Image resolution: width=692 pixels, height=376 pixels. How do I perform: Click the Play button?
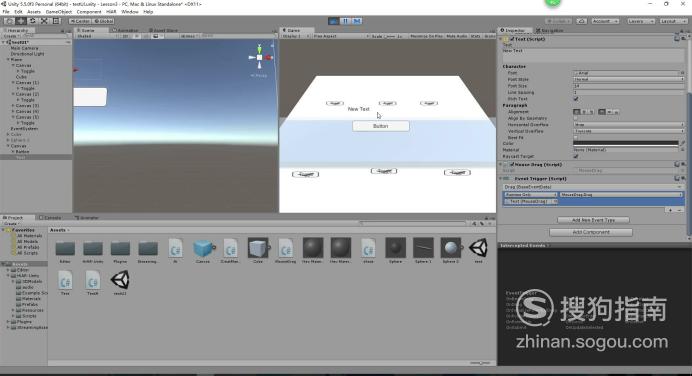point(334,21)
